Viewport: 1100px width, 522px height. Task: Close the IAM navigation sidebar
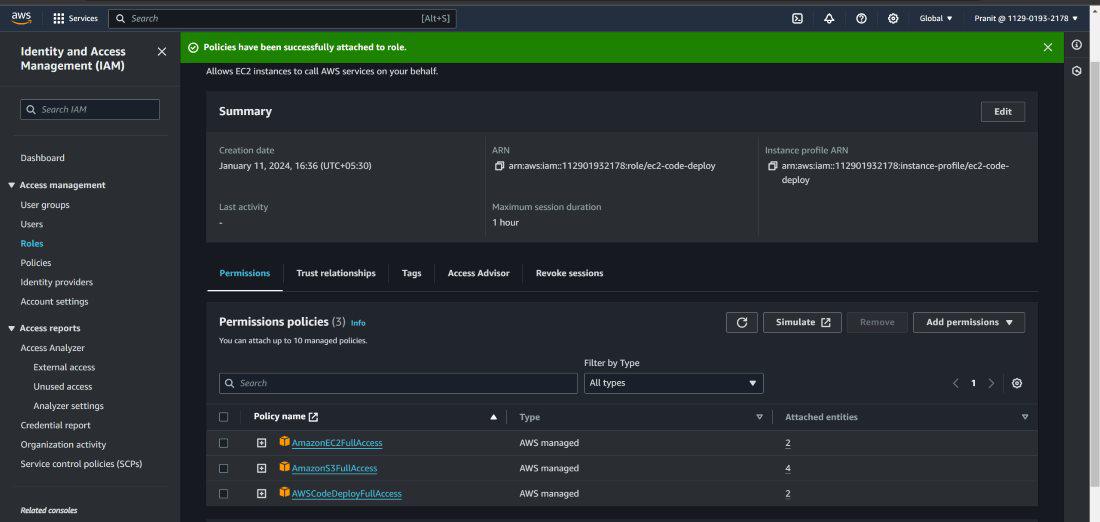[162, 52]
